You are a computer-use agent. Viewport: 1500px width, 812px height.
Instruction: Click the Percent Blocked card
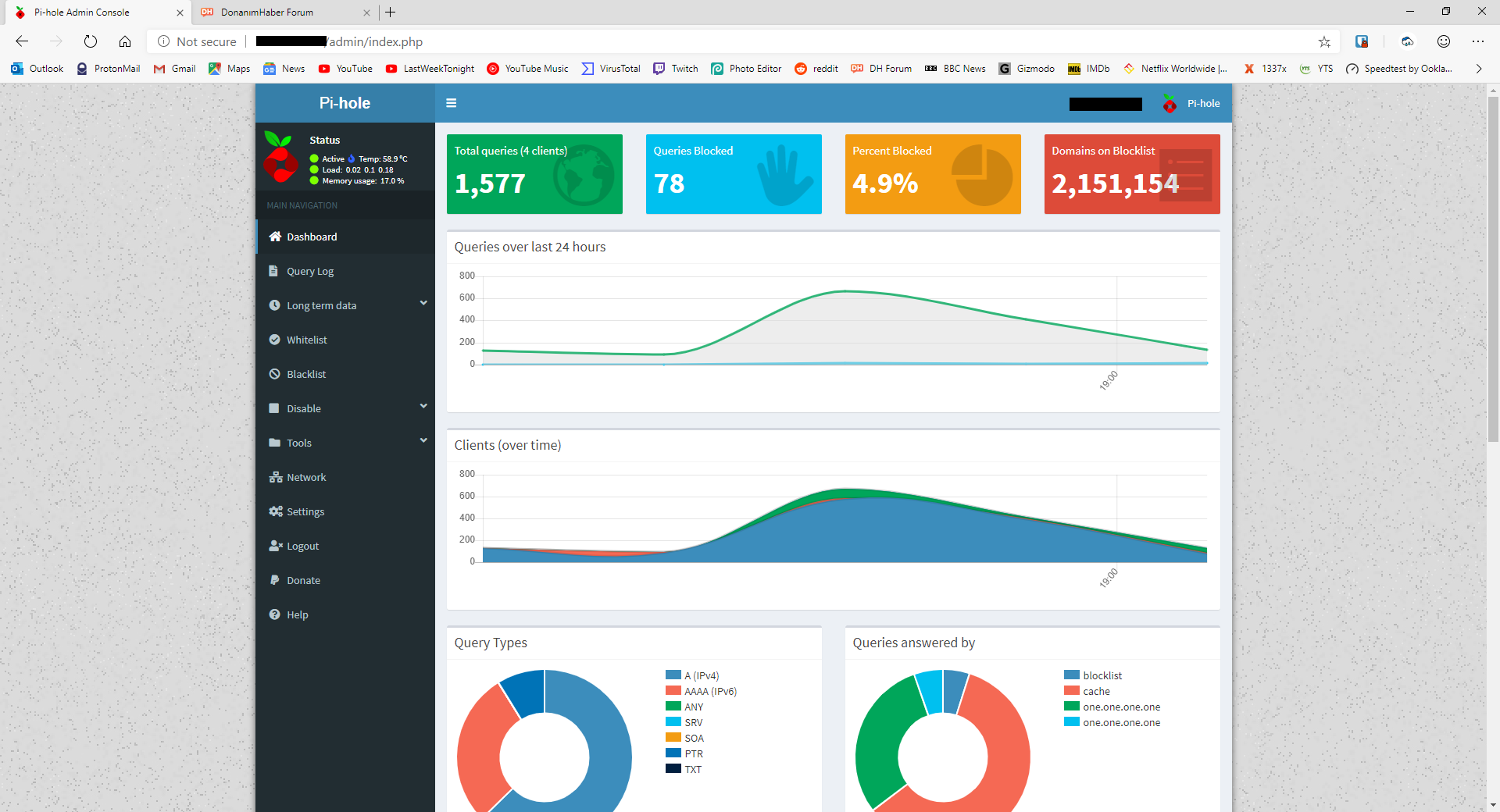tap(933, 174)
